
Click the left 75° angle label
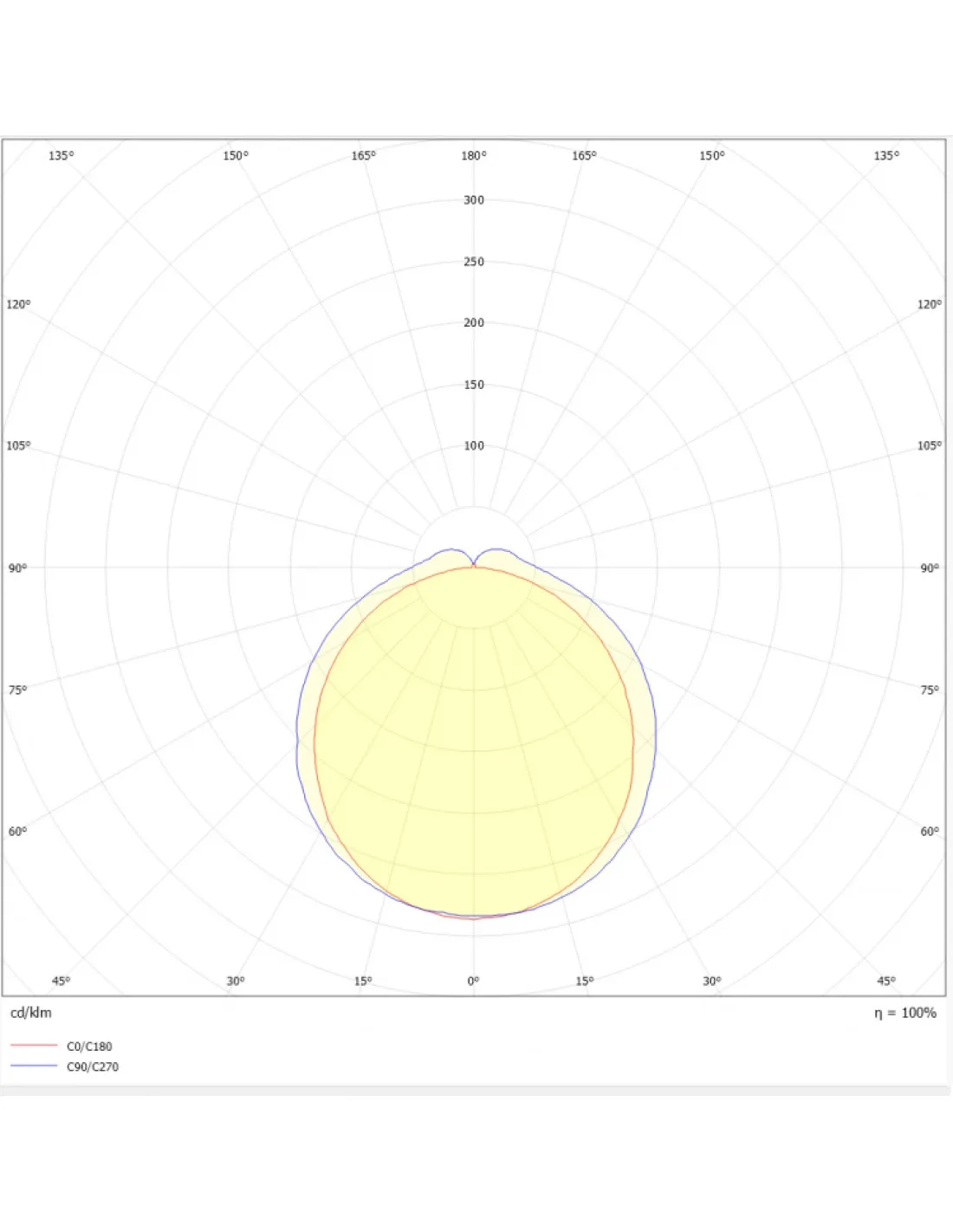18,691
